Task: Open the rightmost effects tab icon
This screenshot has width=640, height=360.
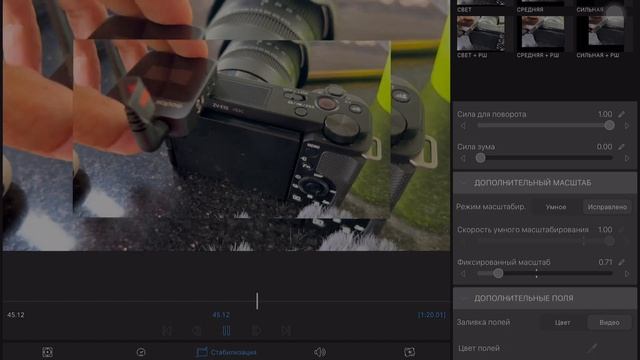Action: [x=409, y=352]
